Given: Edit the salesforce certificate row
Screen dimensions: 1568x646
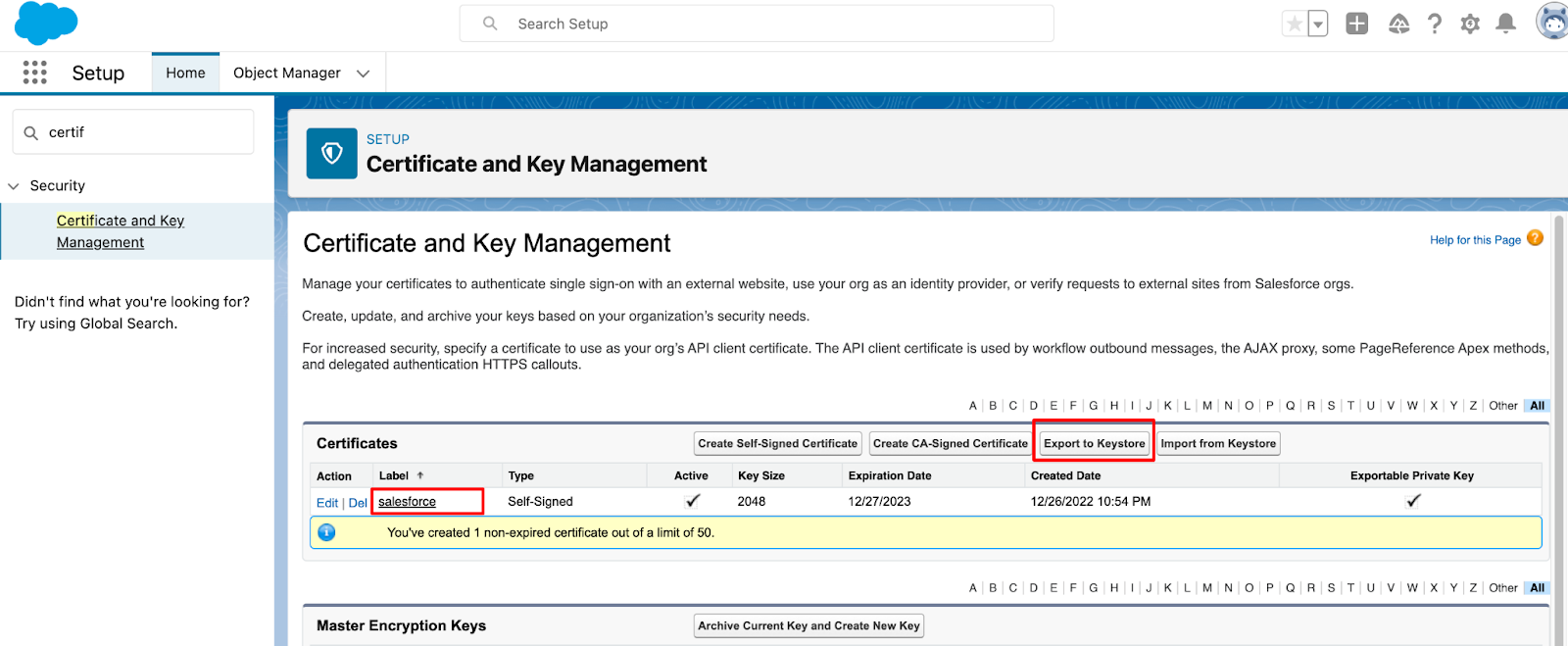Looking at the screenshot, I should 326,503.
